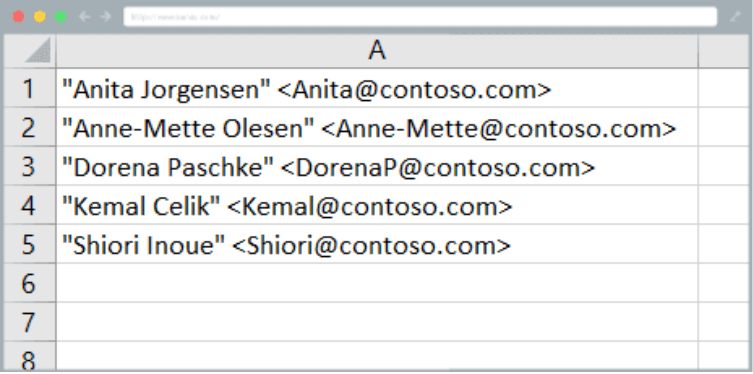
Task: Click the browser back arrow
Action: coord(84,17)
